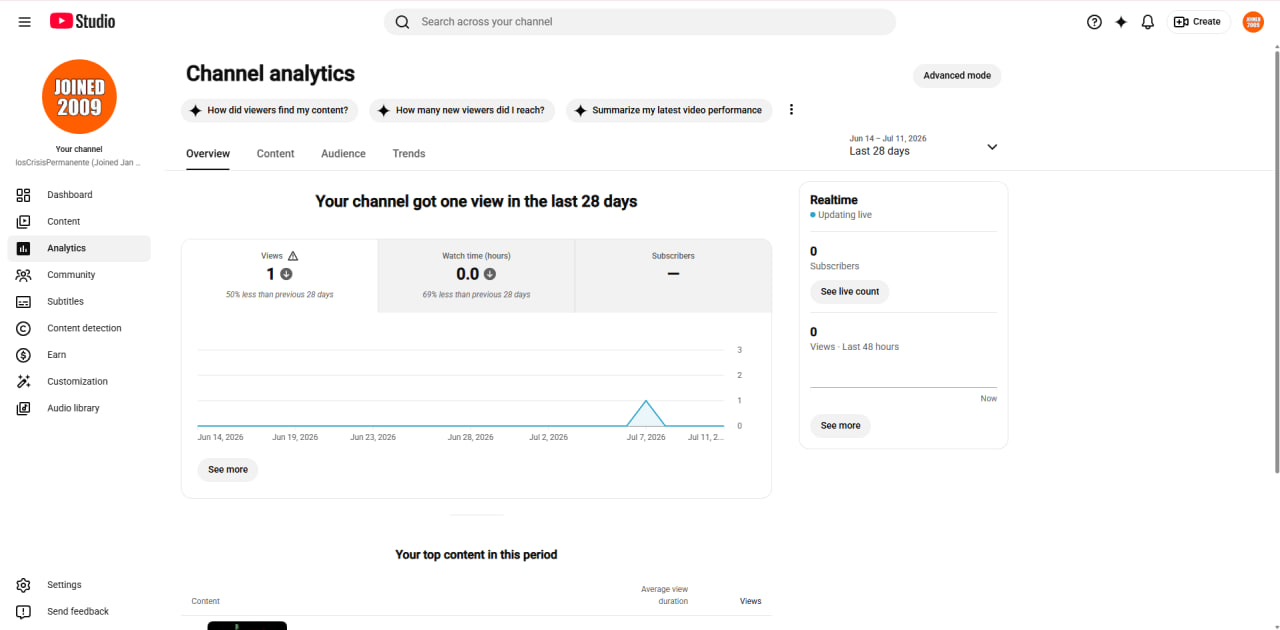Switch to the Trends tab

[x=409, y=154]
